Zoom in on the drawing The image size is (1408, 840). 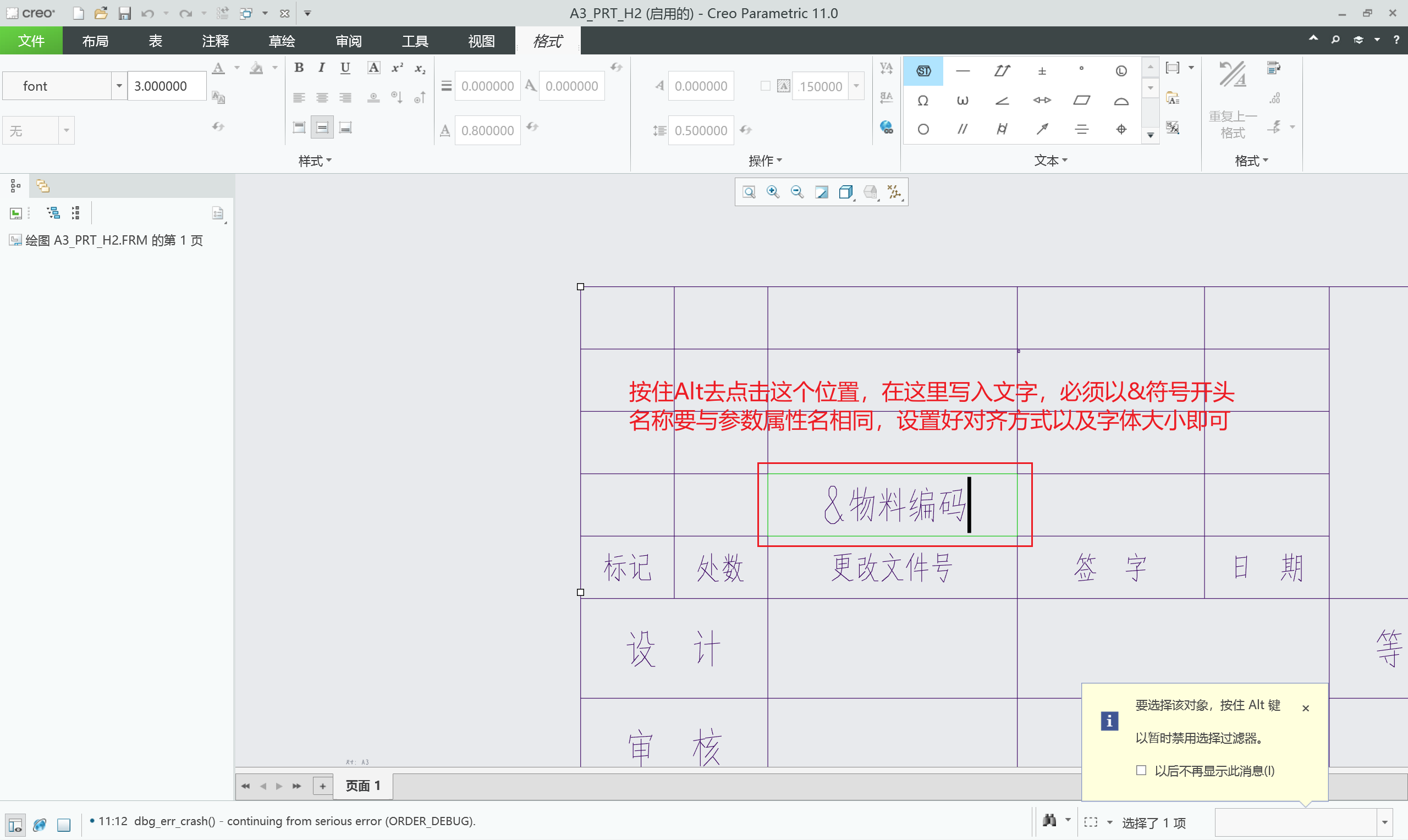773,192
